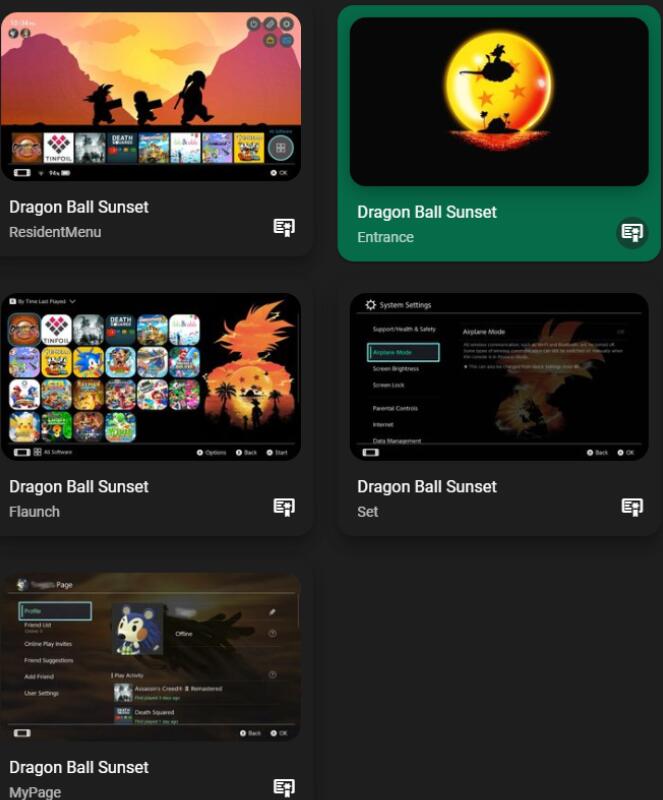Click Dragon Ball Sunset title above Set

click(x=427, y=487)
